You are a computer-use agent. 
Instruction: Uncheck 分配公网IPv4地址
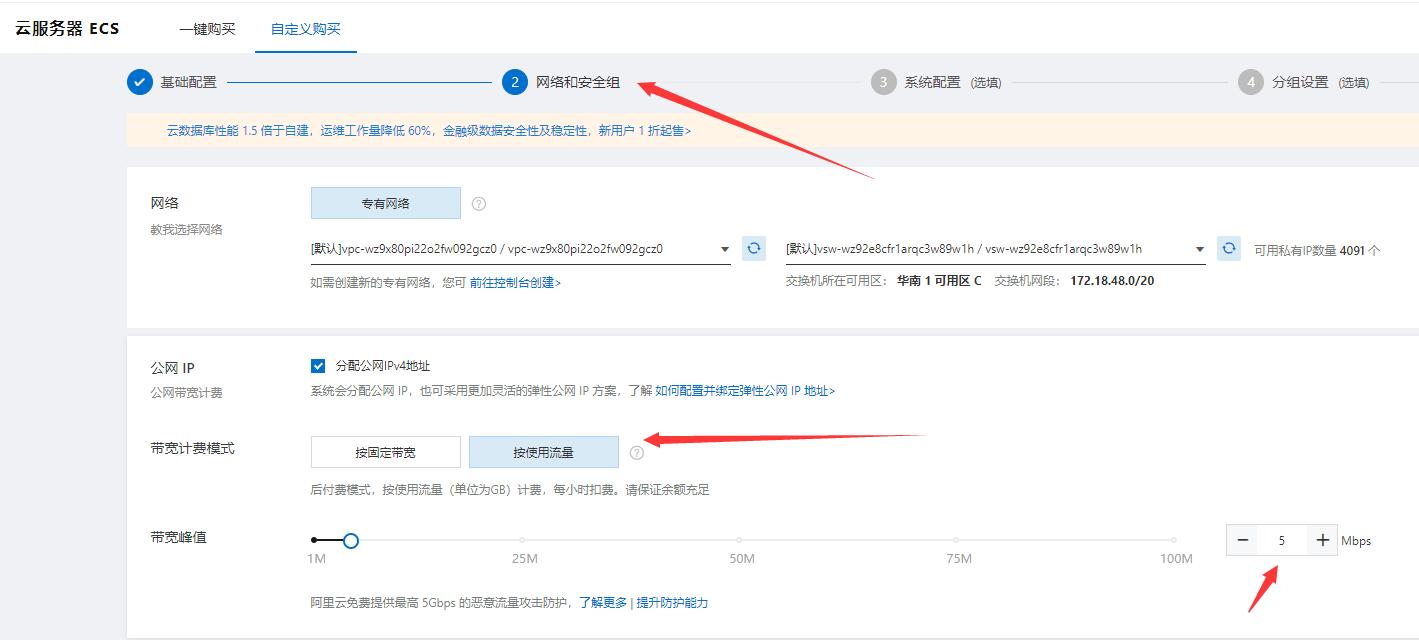click(317, 365)
